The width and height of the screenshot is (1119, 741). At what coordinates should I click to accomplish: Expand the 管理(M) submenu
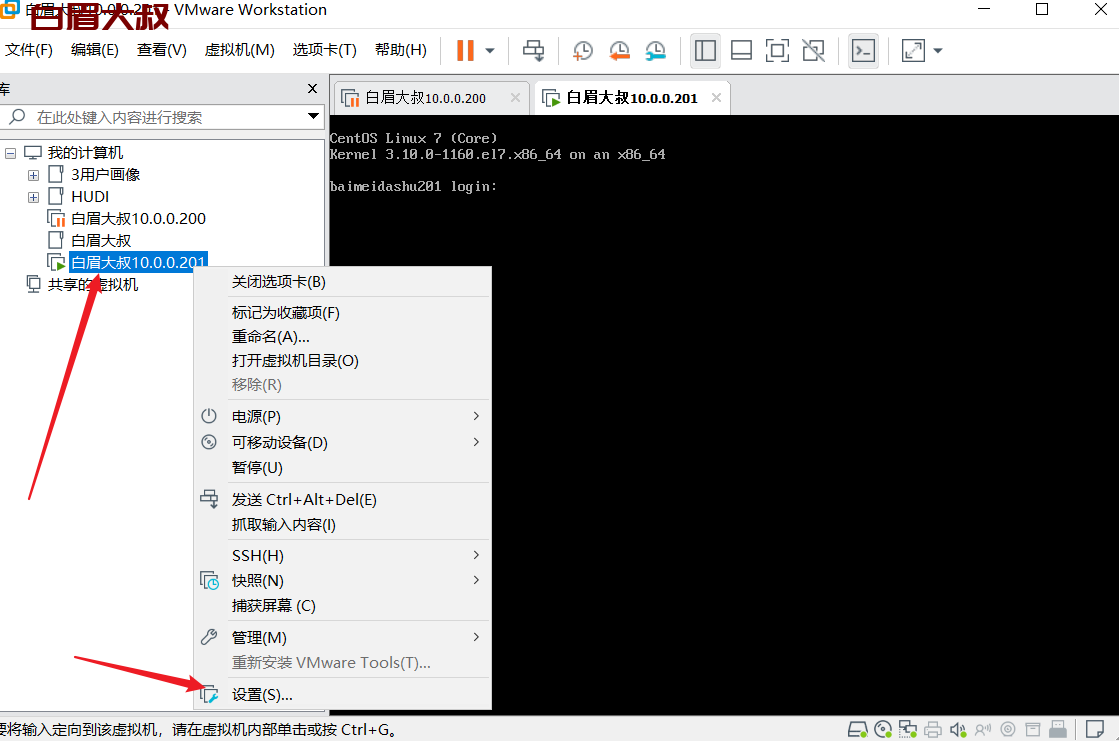343,637
